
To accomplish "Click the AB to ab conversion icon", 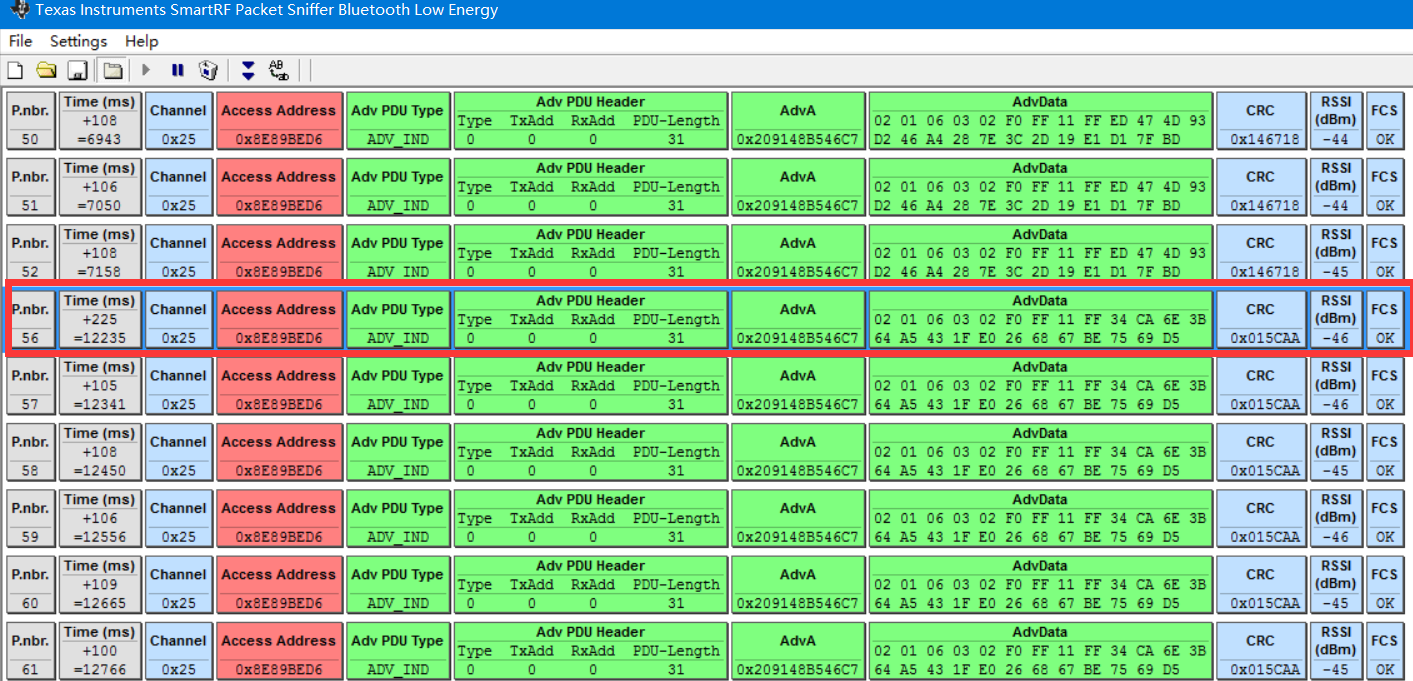I will pyautogui.click(x=279, y=70).
